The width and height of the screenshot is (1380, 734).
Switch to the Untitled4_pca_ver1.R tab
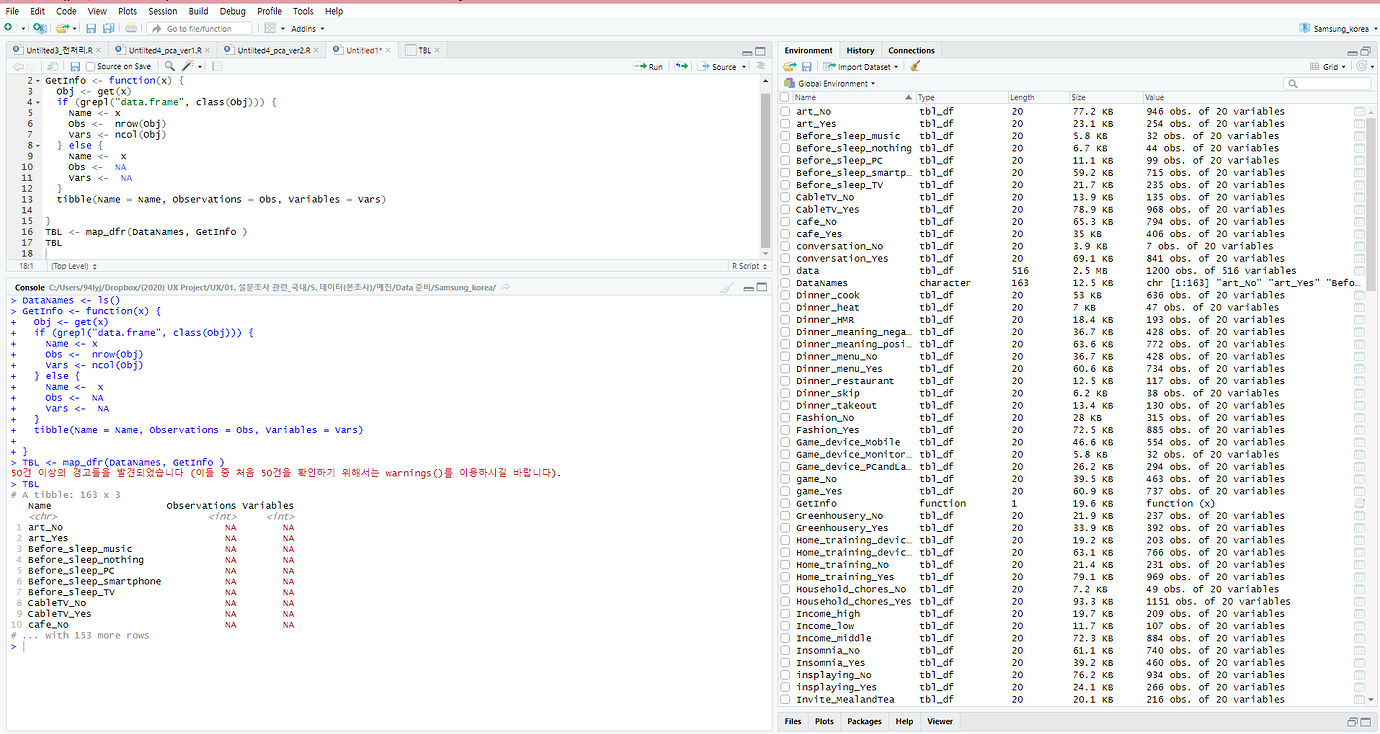[164, 50]
